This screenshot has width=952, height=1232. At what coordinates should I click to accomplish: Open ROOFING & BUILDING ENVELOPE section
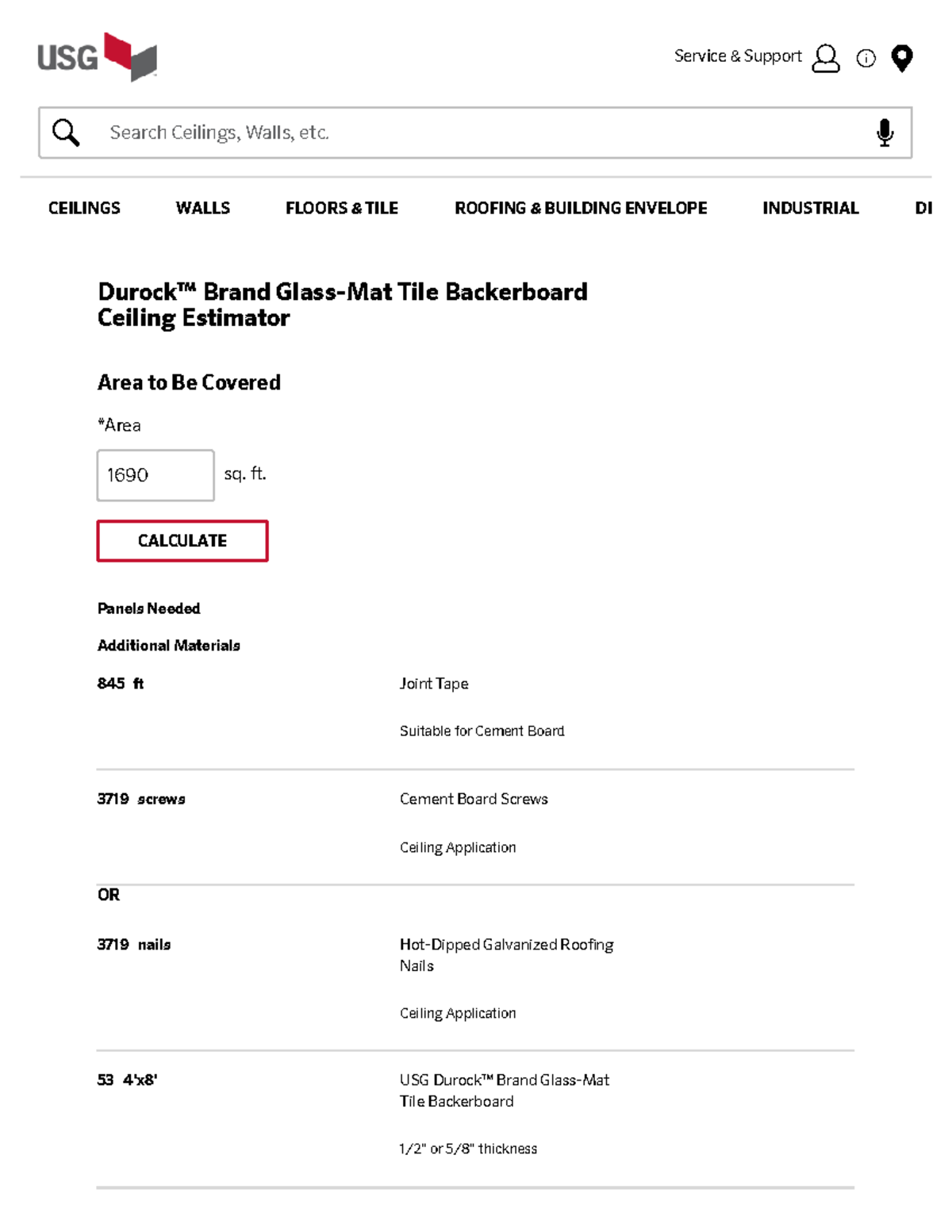(581, 208)
